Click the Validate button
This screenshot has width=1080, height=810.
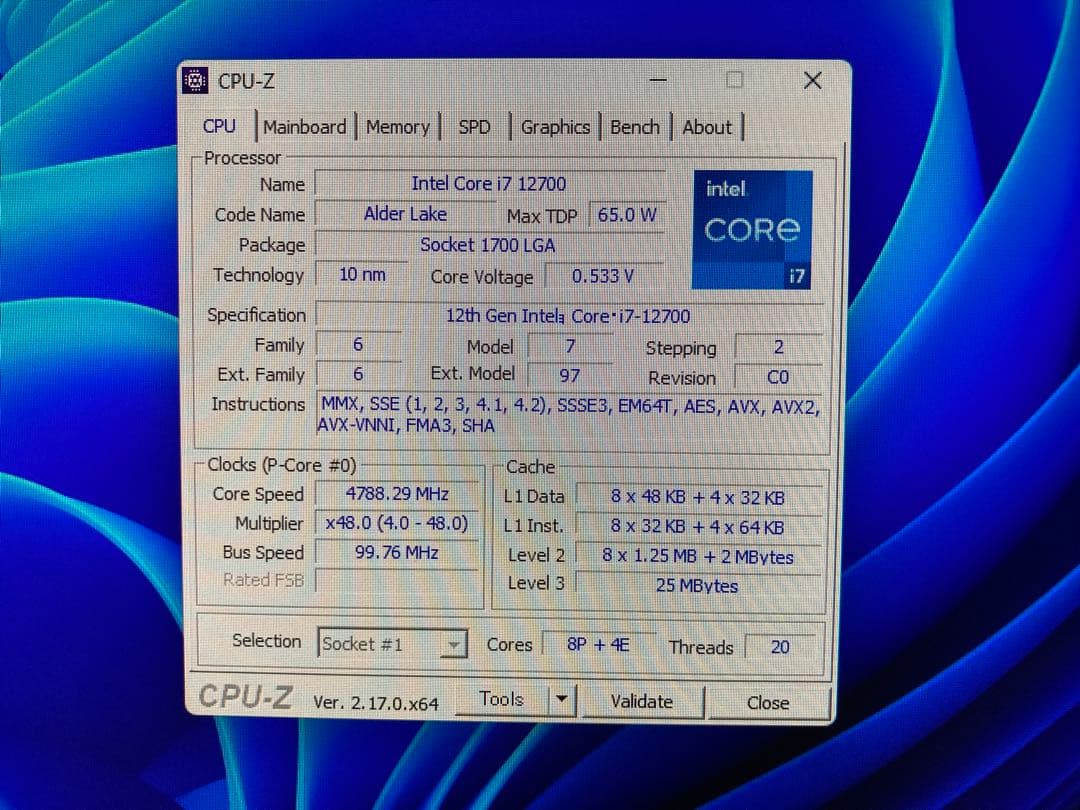click(x=642, y=701)
